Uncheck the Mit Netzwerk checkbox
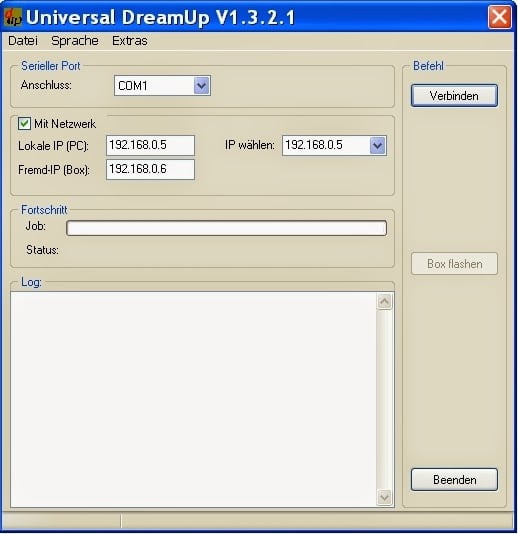This screenshot has width=518, height=534. (24, 123)
